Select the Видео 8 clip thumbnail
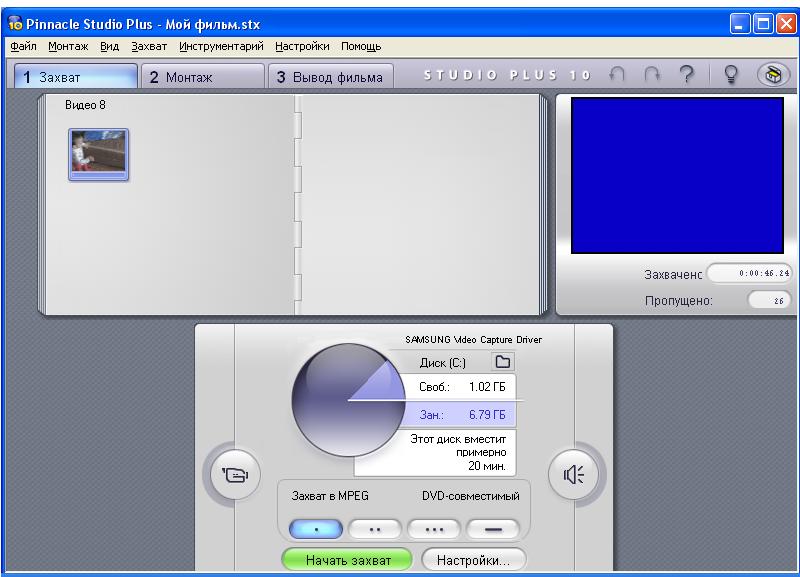Image resolution: width=800 pixels, height=577 pixels. 98,155
